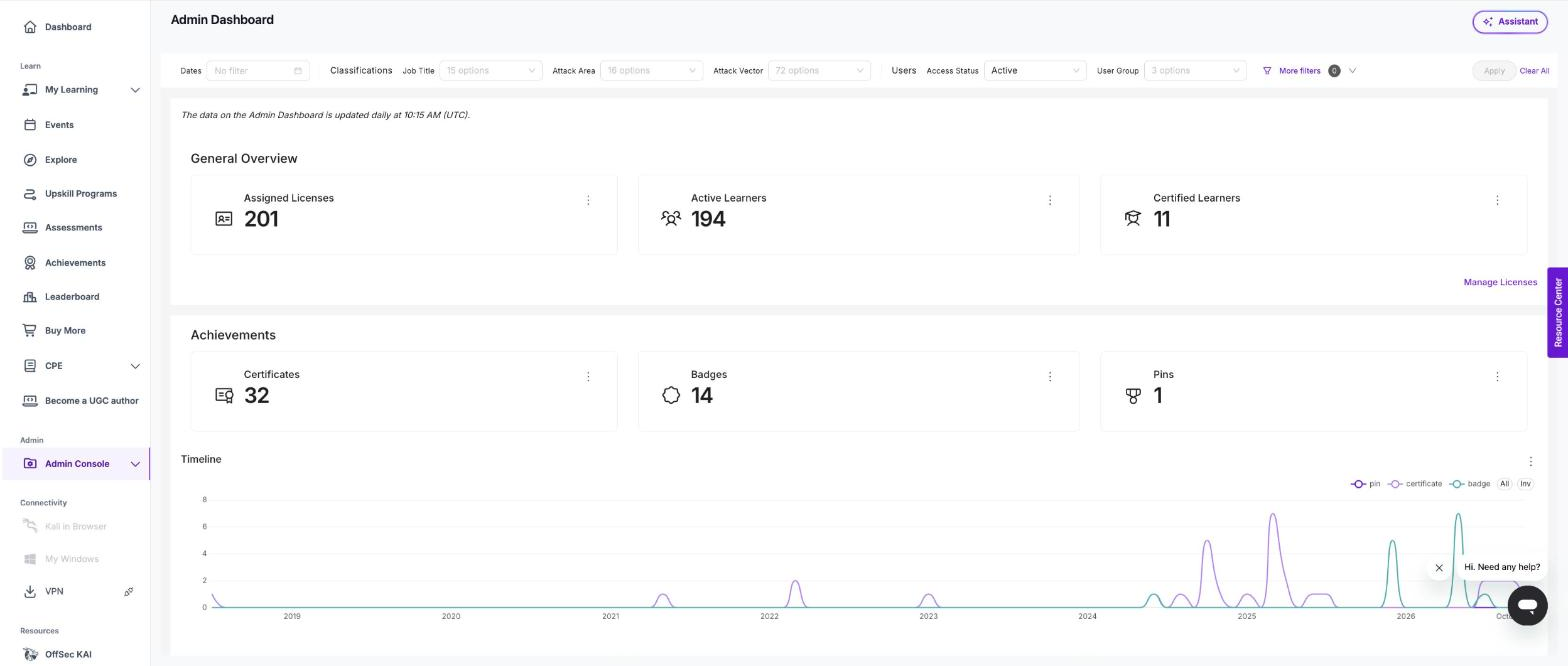Open Events calendar icon

click(30, 125)
